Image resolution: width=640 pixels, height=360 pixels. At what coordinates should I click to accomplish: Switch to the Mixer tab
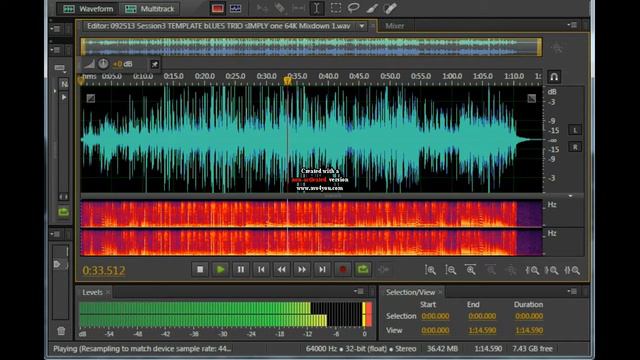coord(395,26)
